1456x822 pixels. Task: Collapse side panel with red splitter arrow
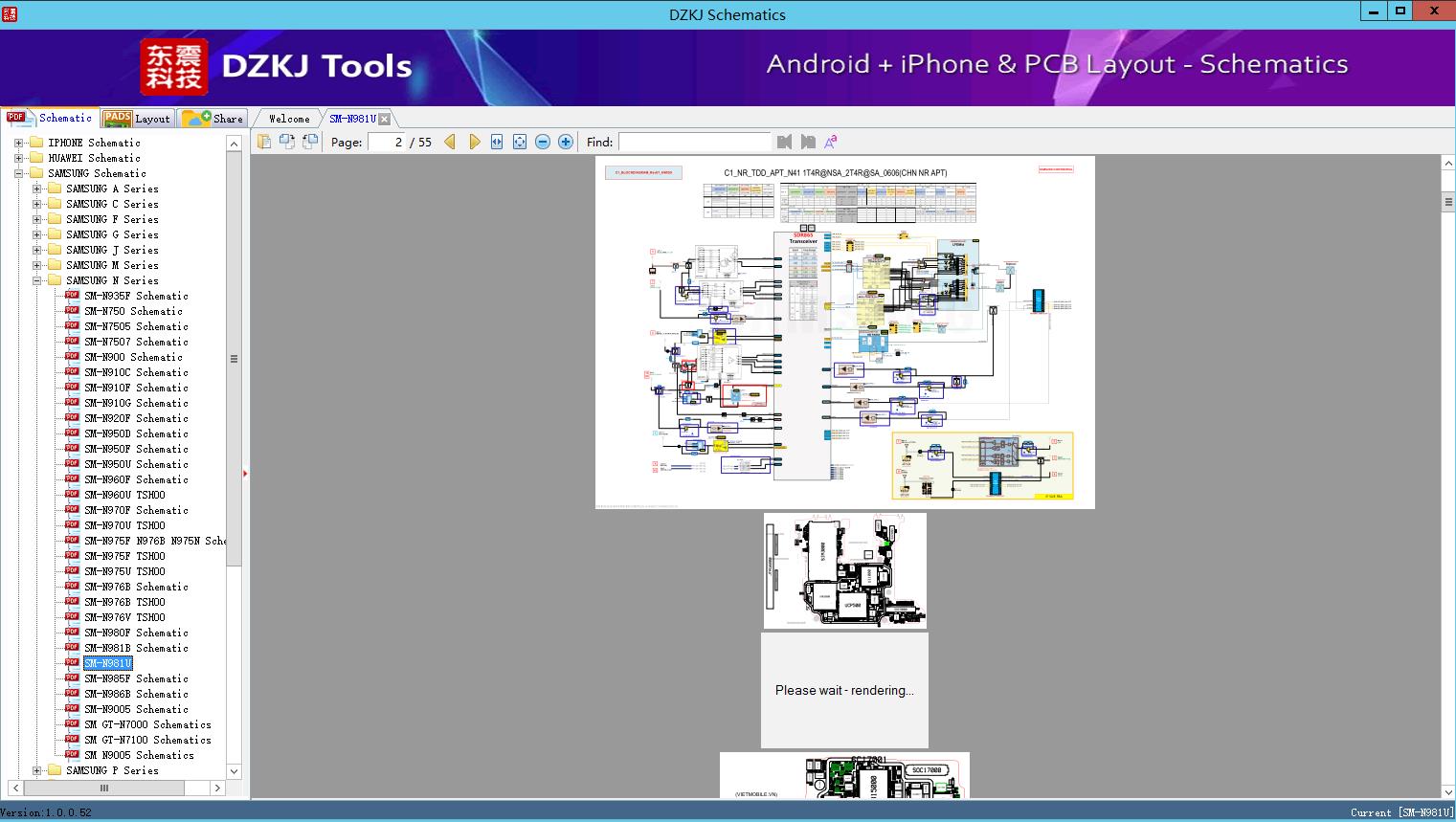coord(245,474)
